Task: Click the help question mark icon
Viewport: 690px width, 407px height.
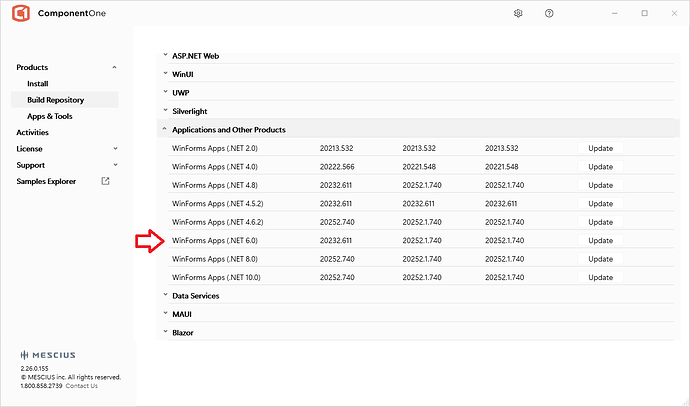Action: tap(549, 13)
